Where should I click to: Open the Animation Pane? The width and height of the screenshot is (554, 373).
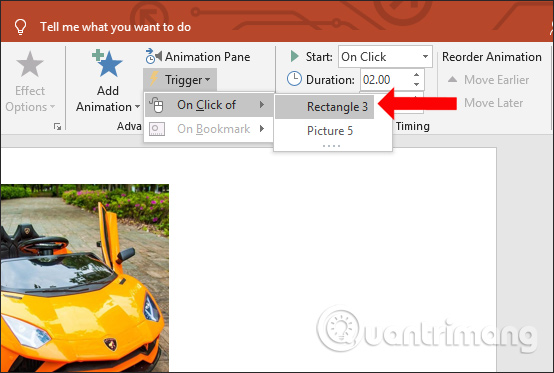(x=198, y=57)
